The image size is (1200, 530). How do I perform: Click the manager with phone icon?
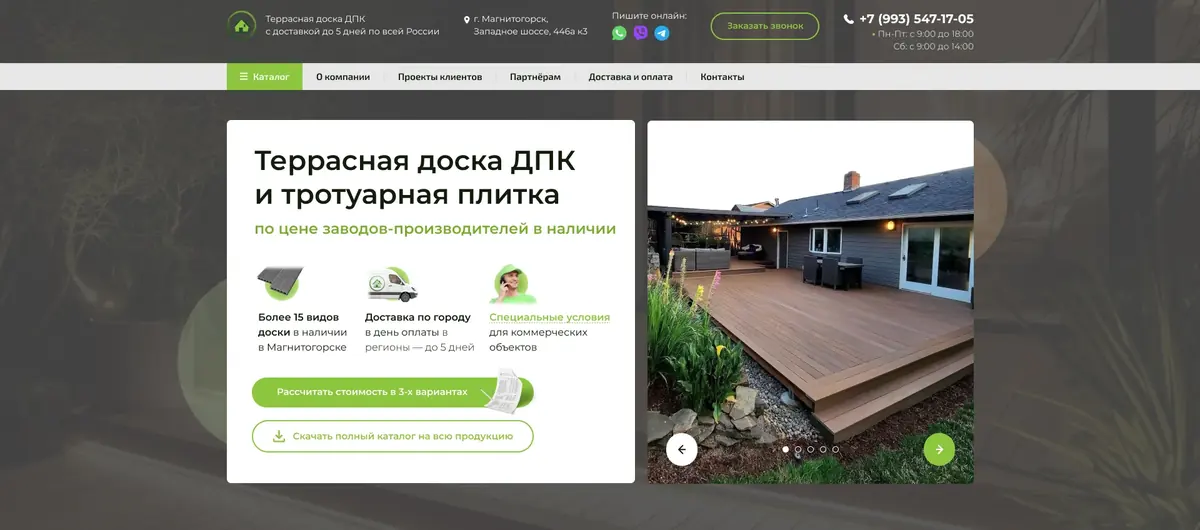pos(513,284)
